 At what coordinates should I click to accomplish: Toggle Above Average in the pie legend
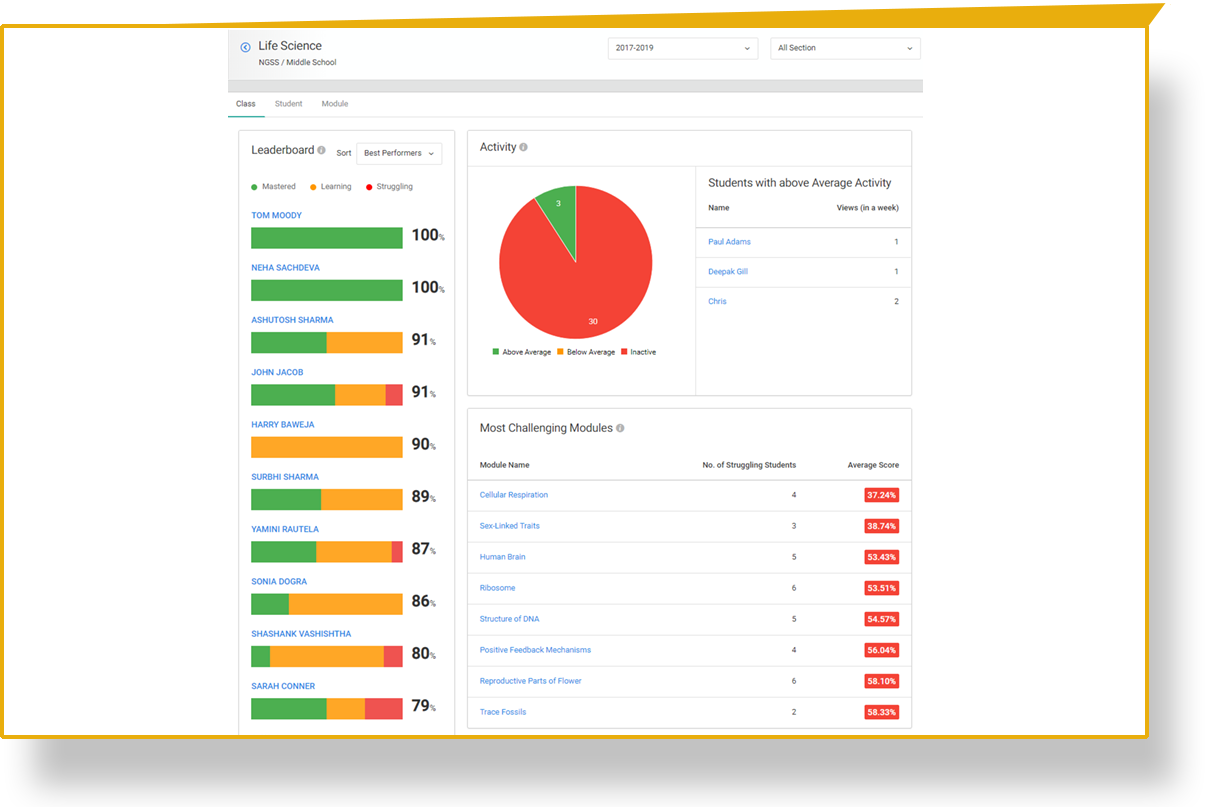pos(521,352)
